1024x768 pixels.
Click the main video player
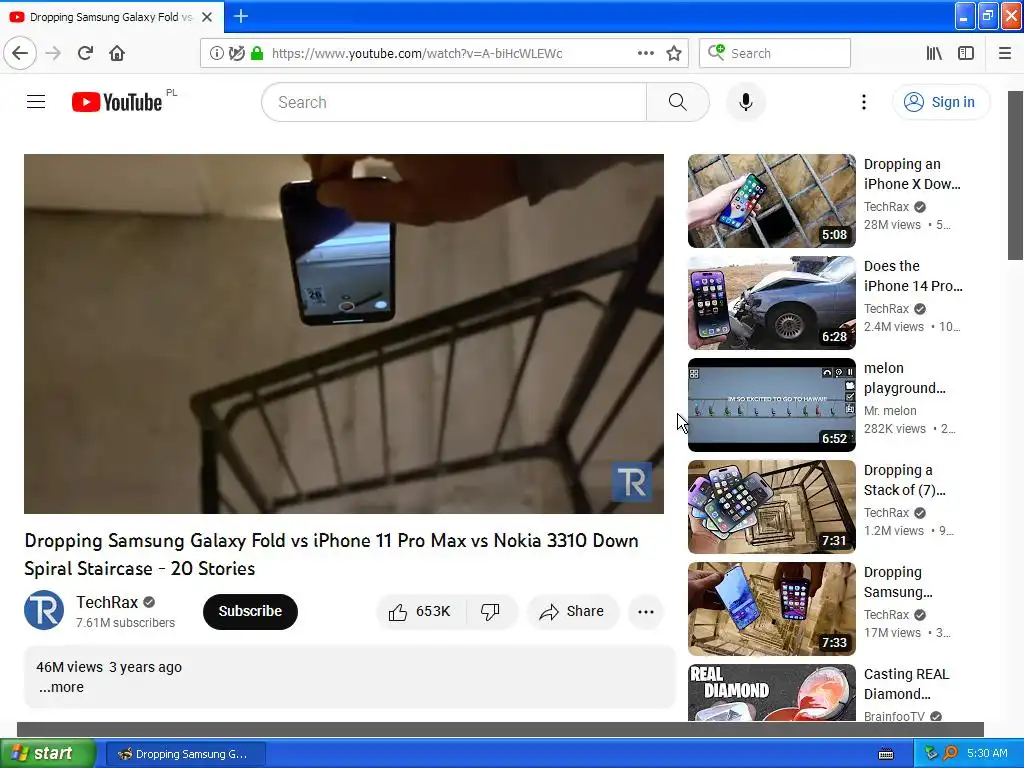(x=344, y=334)
